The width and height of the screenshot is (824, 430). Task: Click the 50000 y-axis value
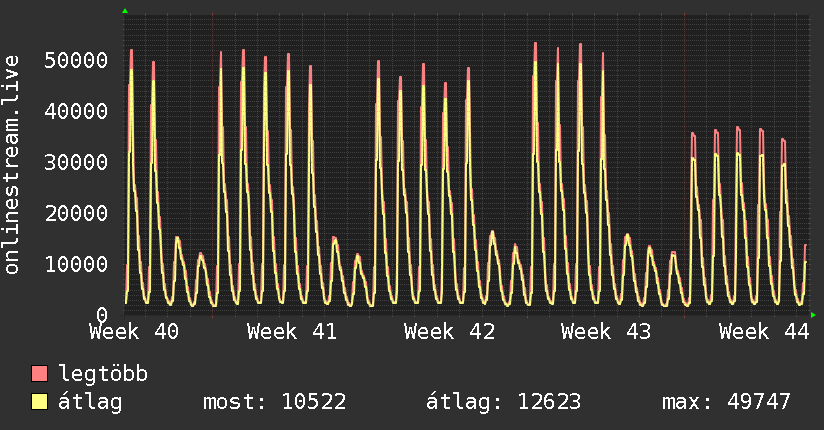[x=76, y=60]
